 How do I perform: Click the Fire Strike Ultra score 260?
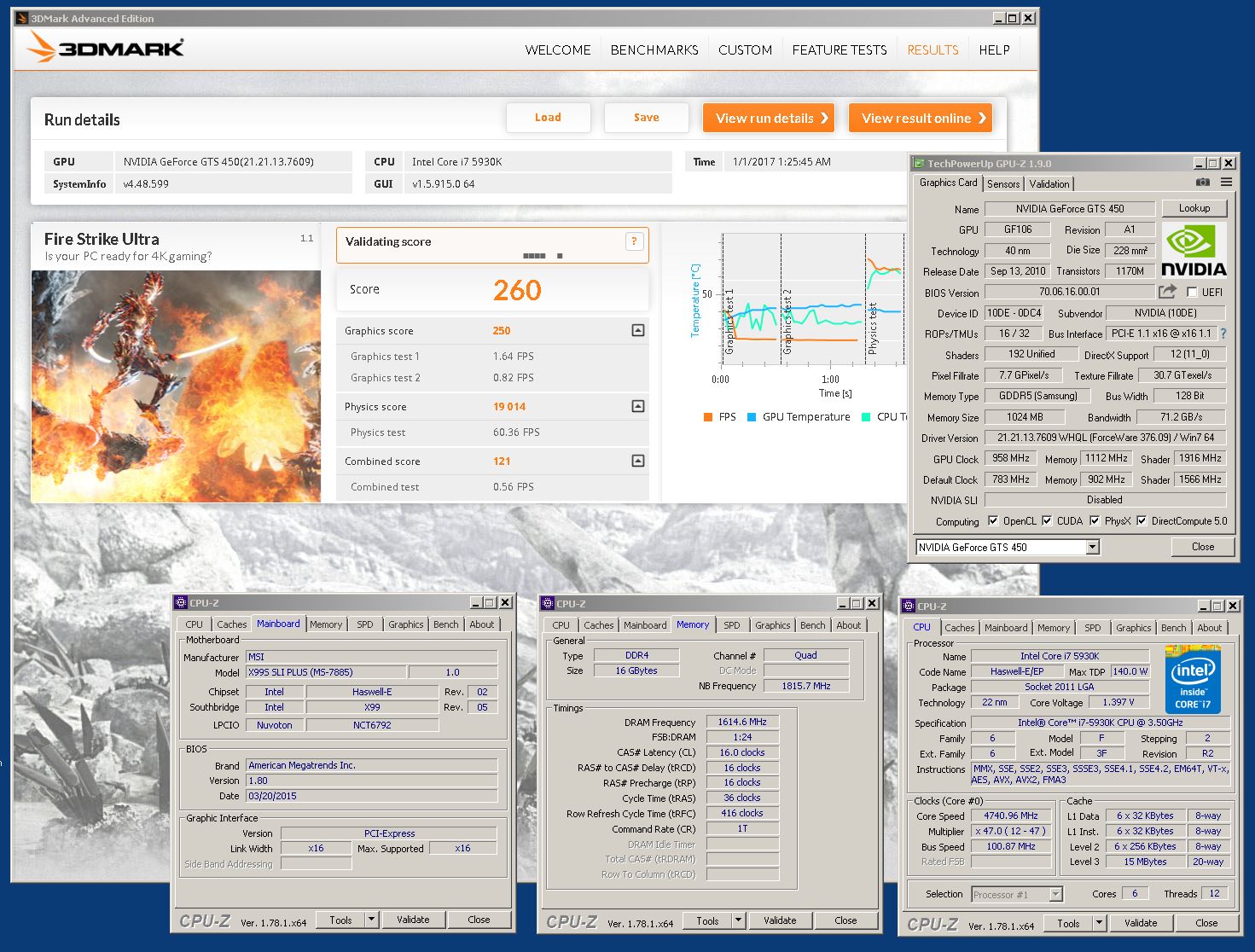click(517, 290)
